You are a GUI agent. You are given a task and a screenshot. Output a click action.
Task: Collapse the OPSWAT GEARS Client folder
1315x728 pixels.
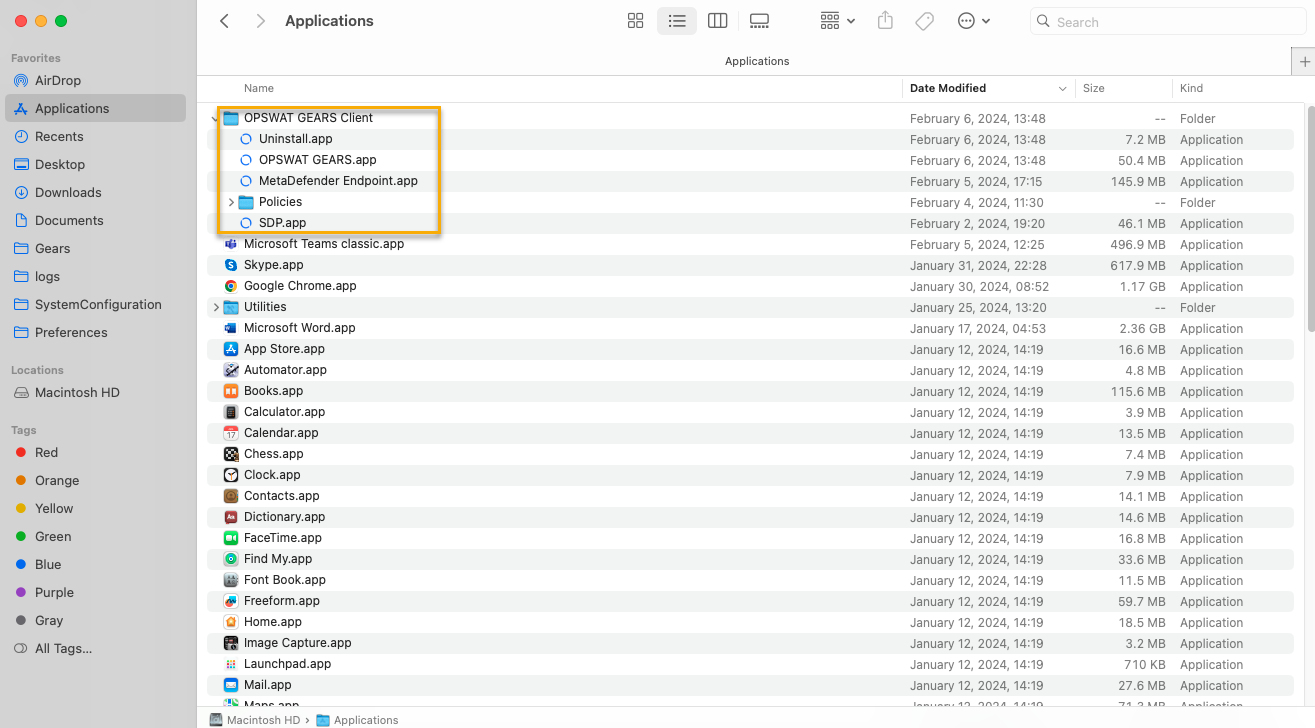click(x=216, y=118)
